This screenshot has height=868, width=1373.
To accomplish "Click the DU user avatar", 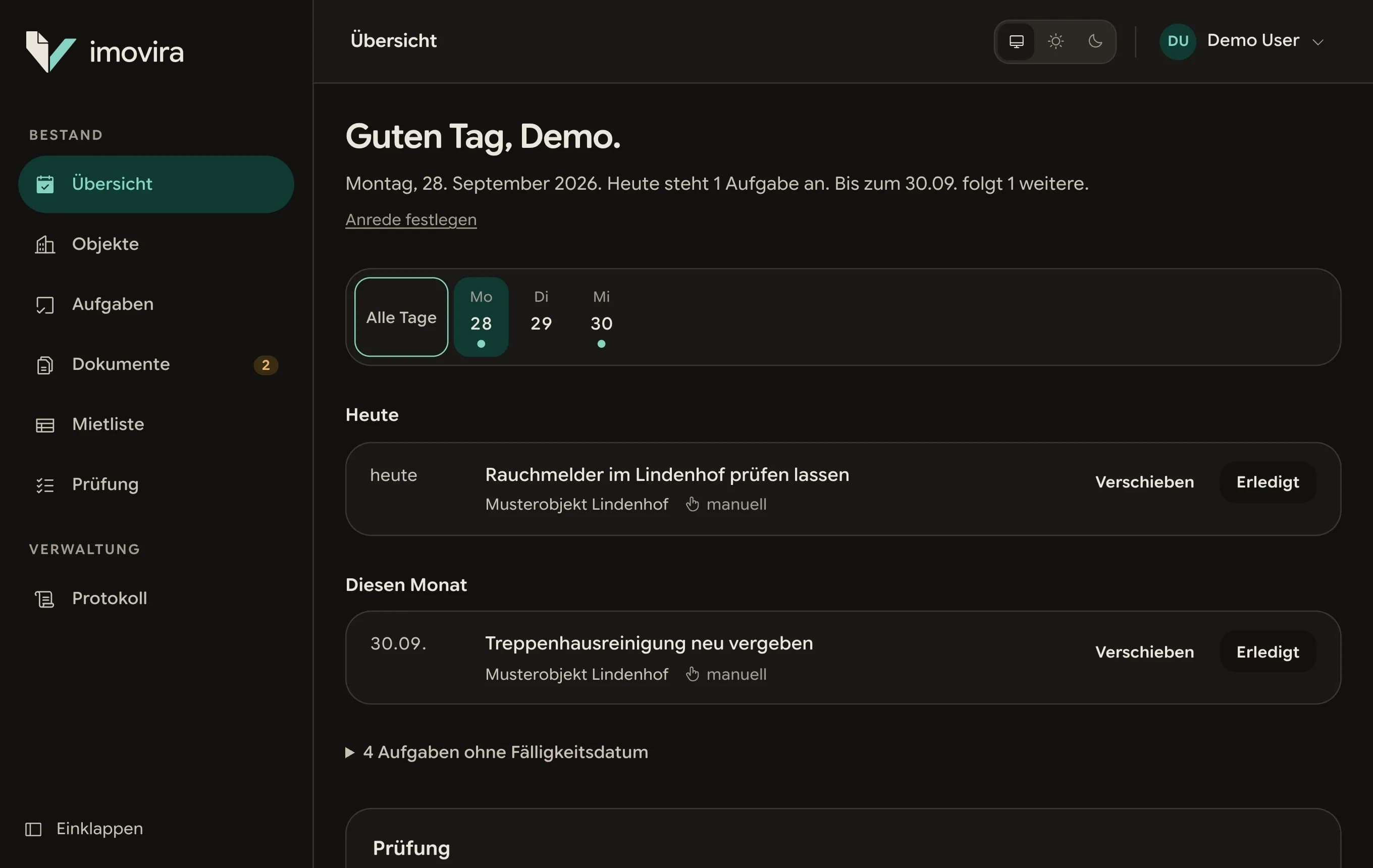I will coord(1178,41).
